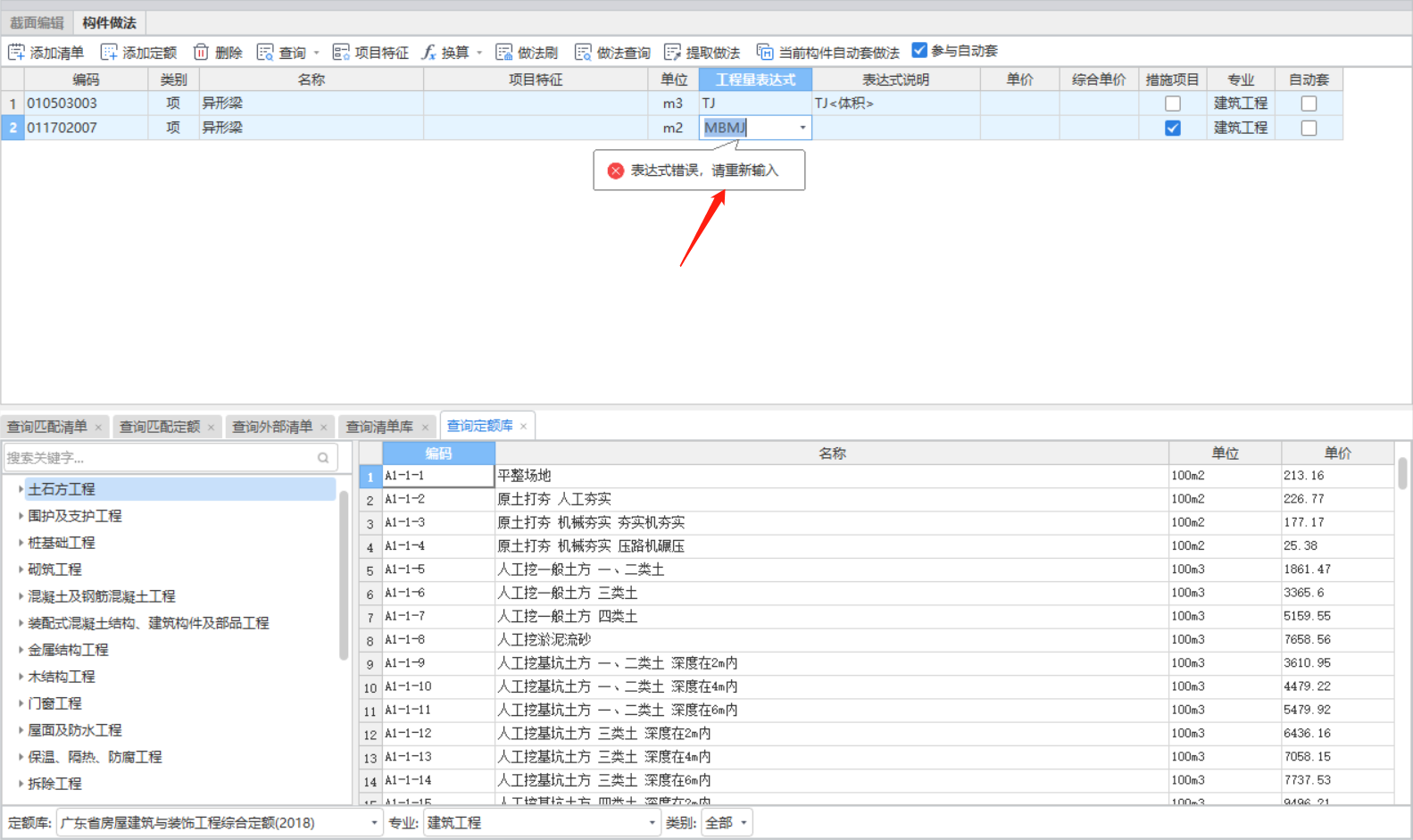The image size is (1413, 840).
Task: Select the 砌筑工程 tree item
Action: pyautogui.click(x=54, y=570)
